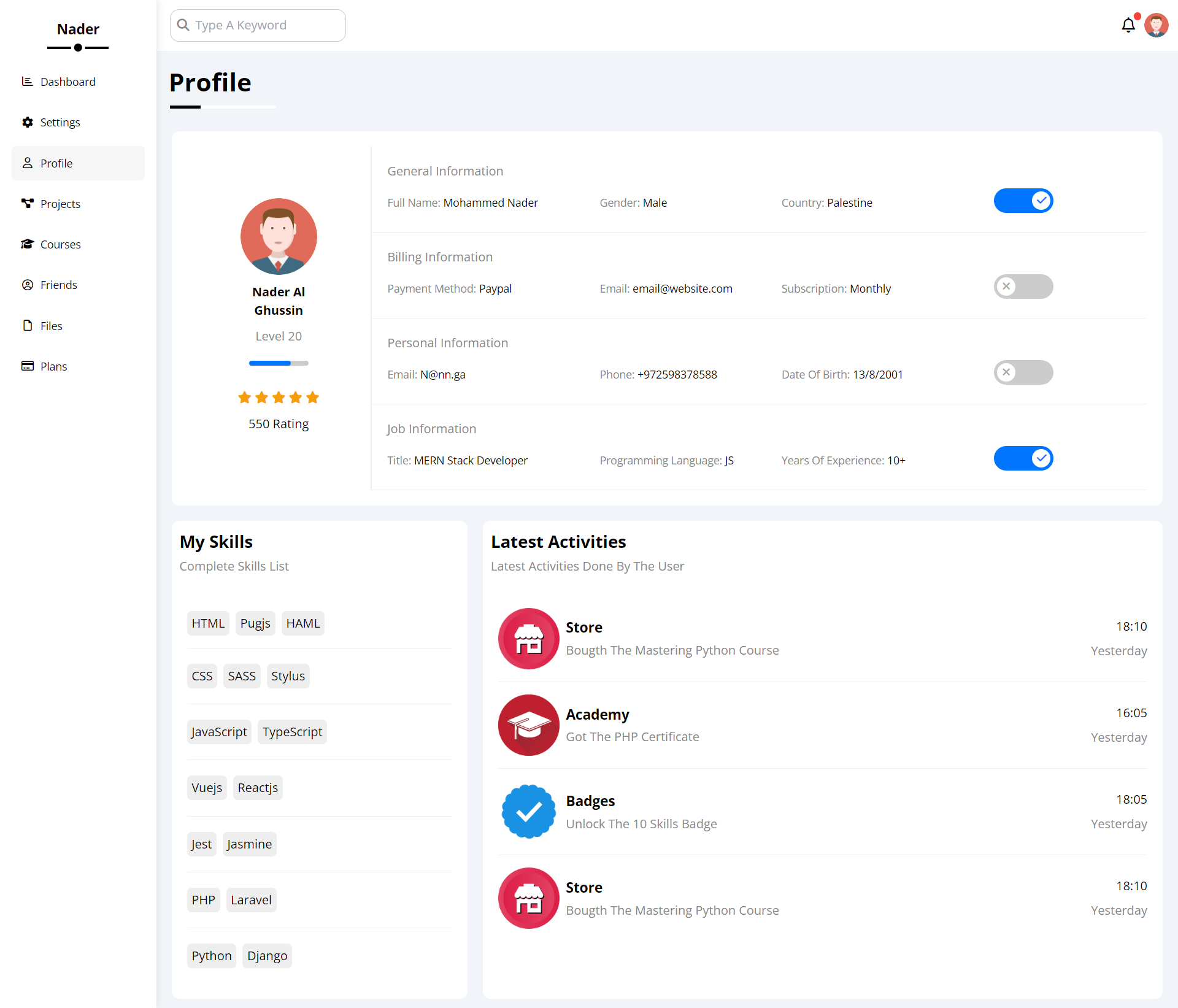Click the Badges blue checkmark icon

click(528, 811)
